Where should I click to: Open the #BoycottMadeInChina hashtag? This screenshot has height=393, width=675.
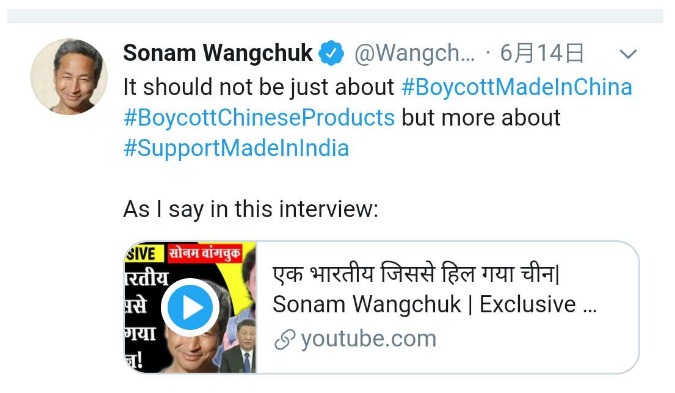(517, 87)
